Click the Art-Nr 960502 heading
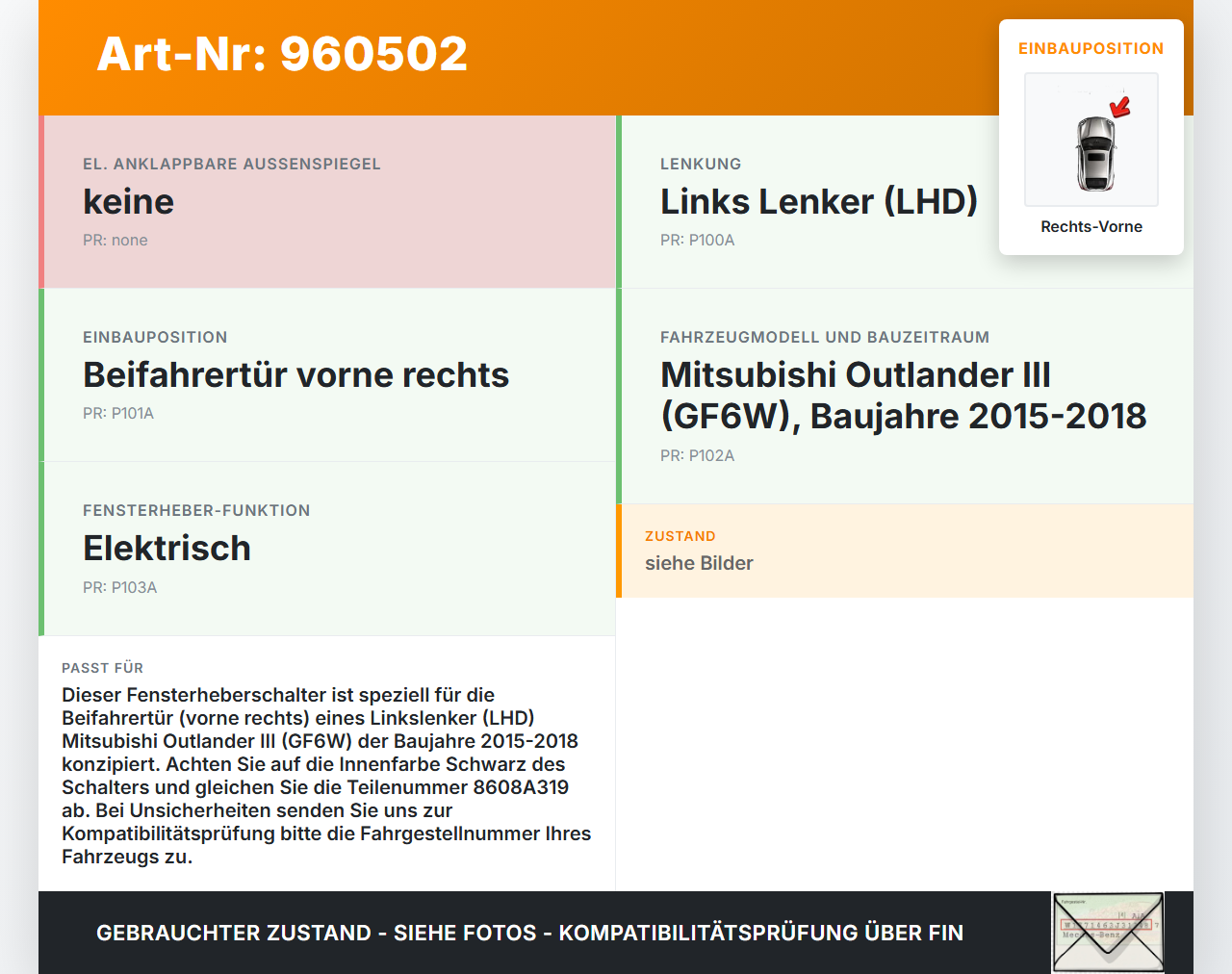This screenshot has width=1232, height=974. pos(281,55)
